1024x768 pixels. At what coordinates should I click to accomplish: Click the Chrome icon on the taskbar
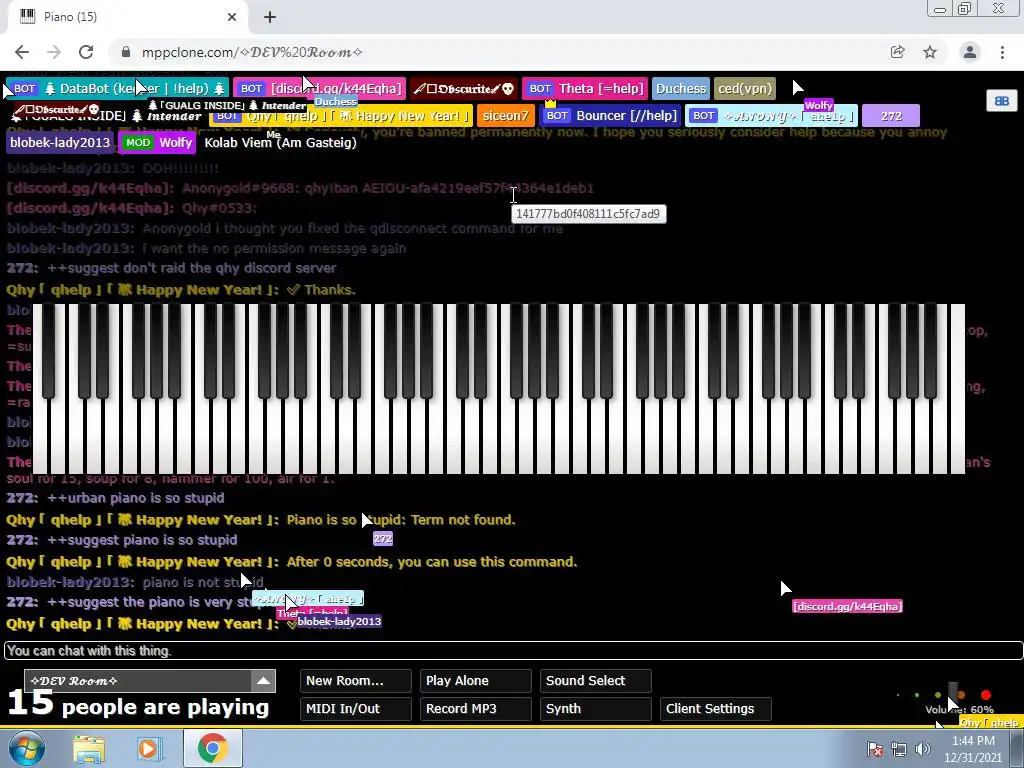click(212, 748)
